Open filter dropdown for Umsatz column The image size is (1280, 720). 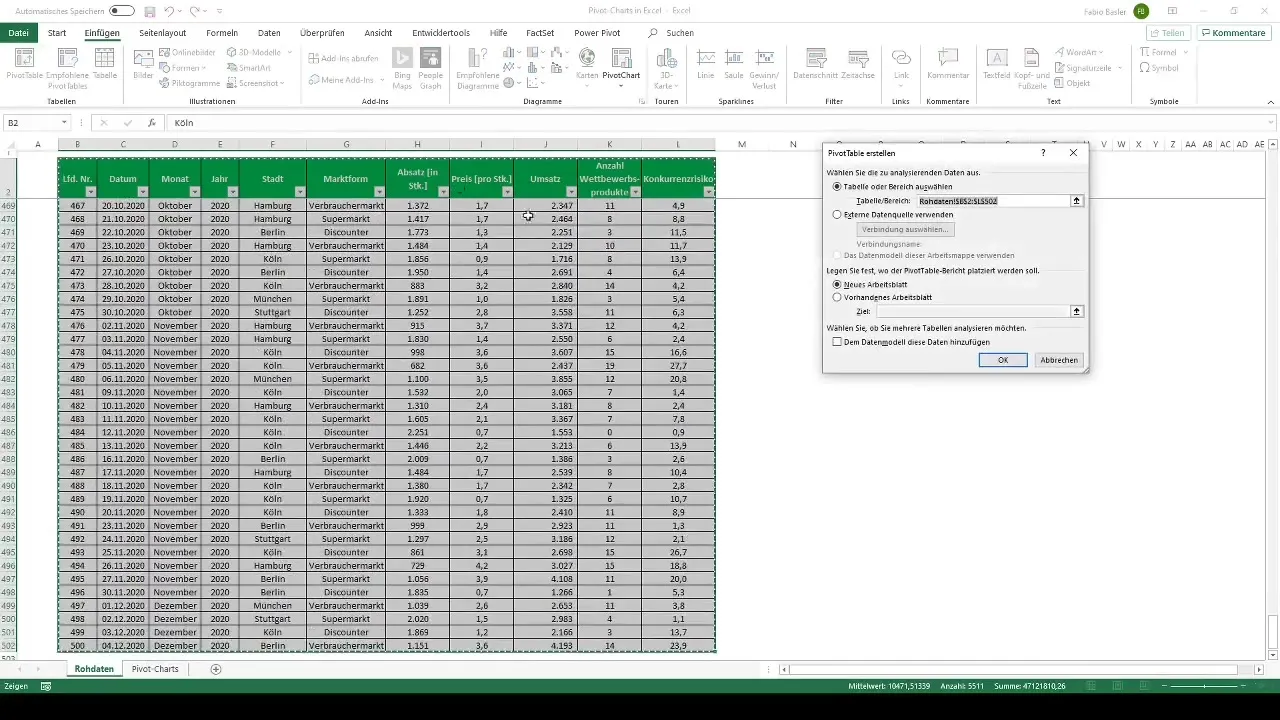[x=571, y=192]
